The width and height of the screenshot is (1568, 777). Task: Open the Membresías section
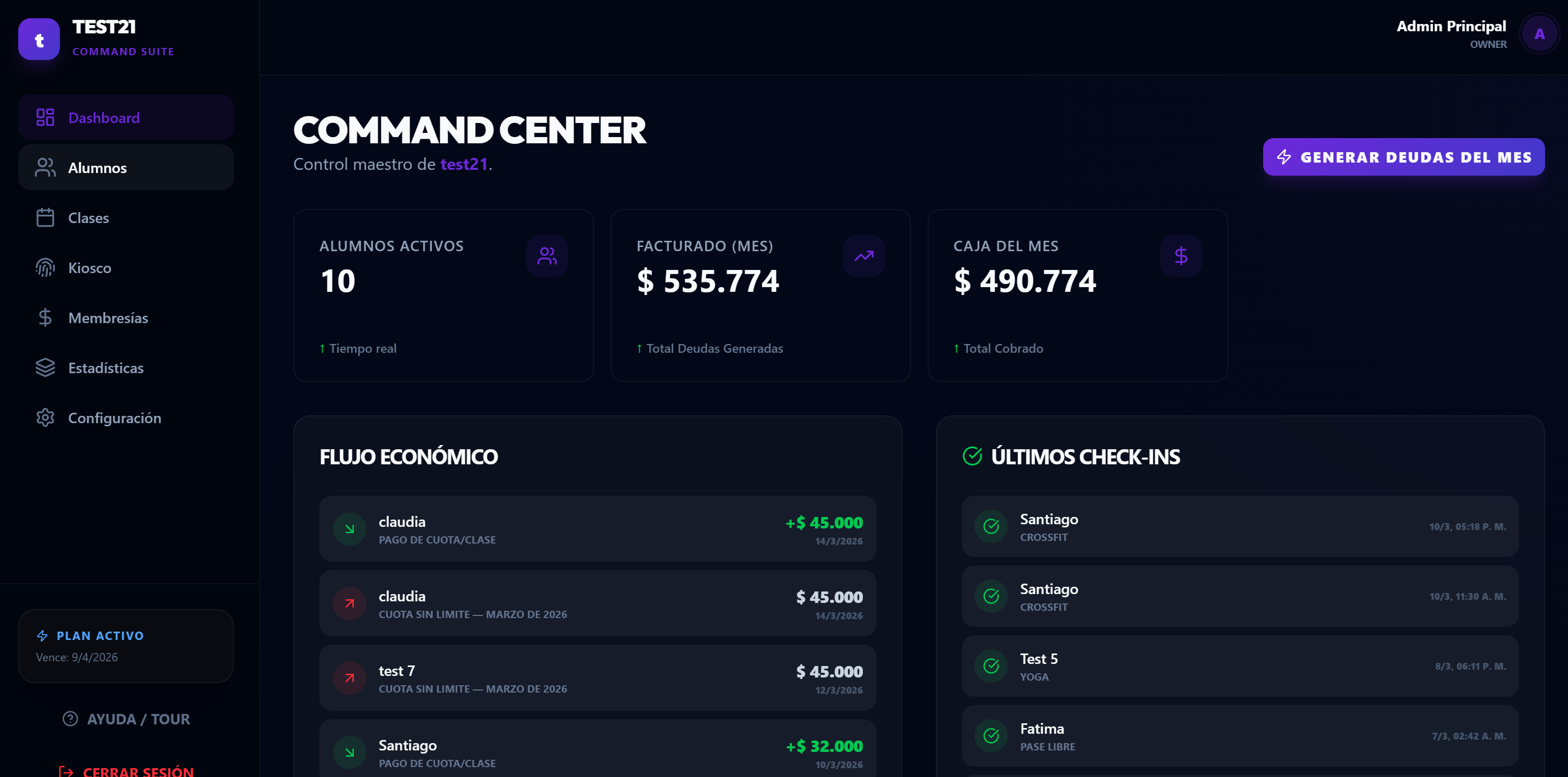[108, 318]
